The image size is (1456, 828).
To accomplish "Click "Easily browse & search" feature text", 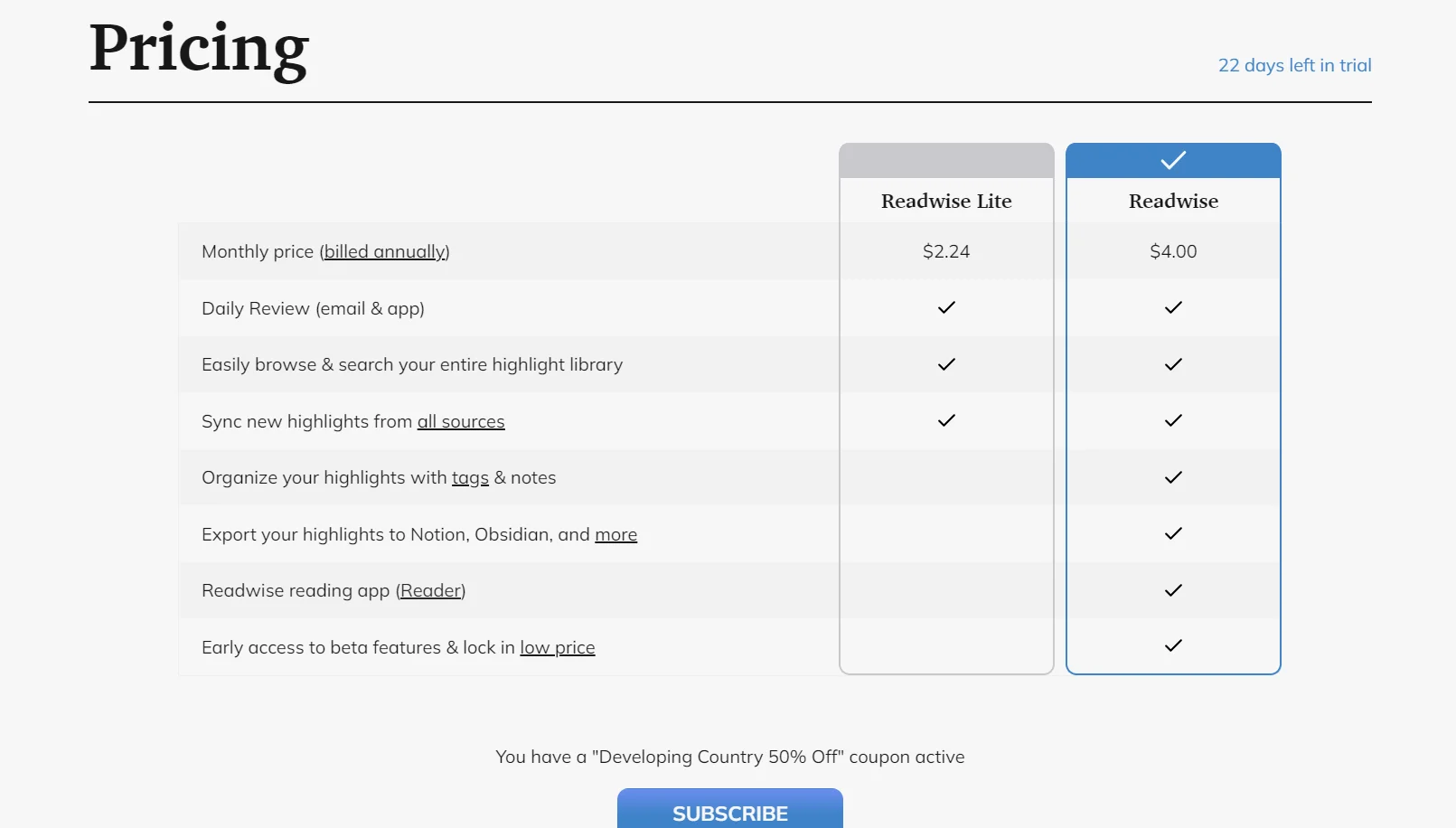I will (412, 364).
